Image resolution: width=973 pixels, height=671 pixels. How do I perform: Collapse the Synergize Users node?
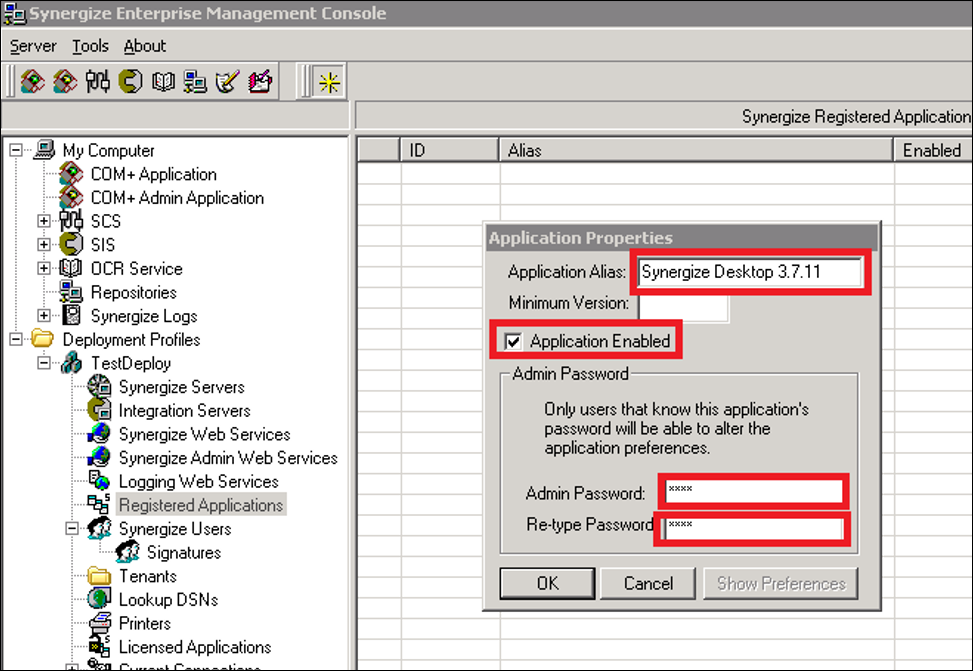pyautogui.click(x=72, y=529)
